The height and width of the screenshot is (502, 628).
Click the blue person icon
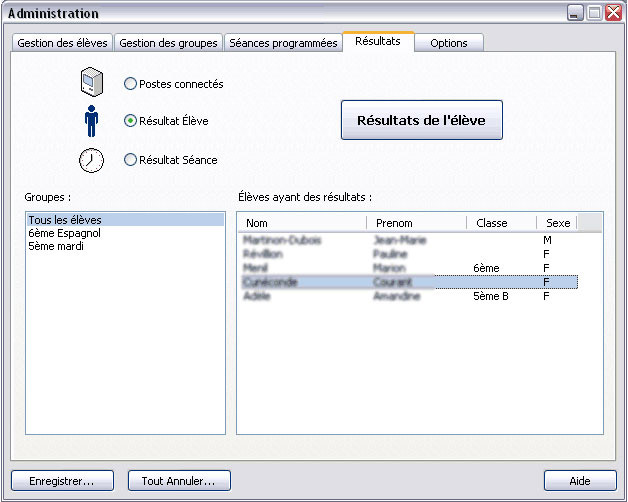click(x=91, y=121)
